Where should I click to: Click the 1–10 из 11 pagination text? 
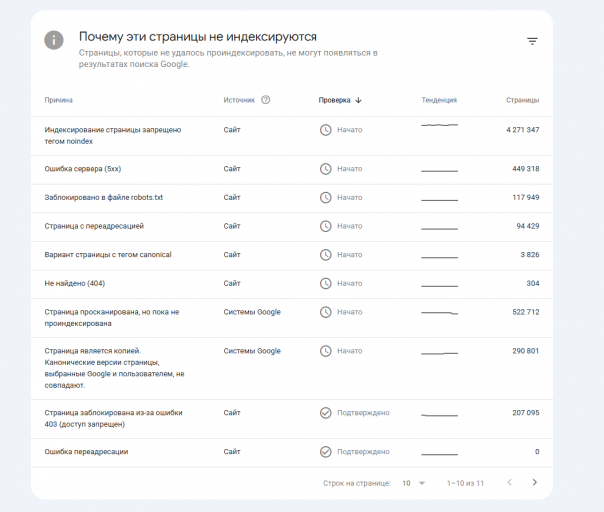(465, 483)
